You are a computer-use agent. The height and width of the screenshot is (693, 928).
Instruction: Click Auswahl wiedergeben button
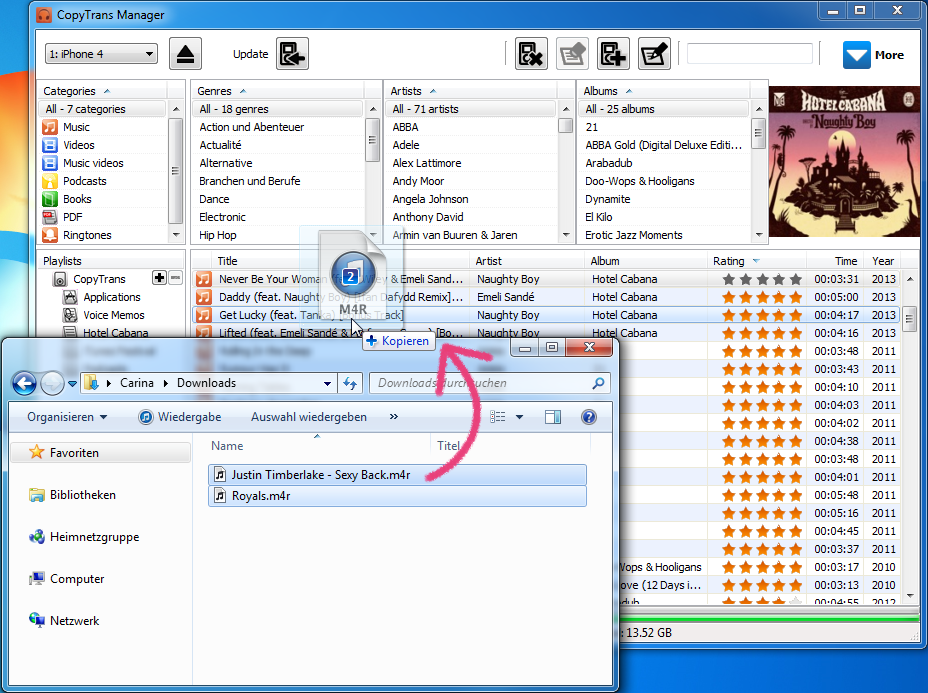pyautogui.click(x=309, y=417)
